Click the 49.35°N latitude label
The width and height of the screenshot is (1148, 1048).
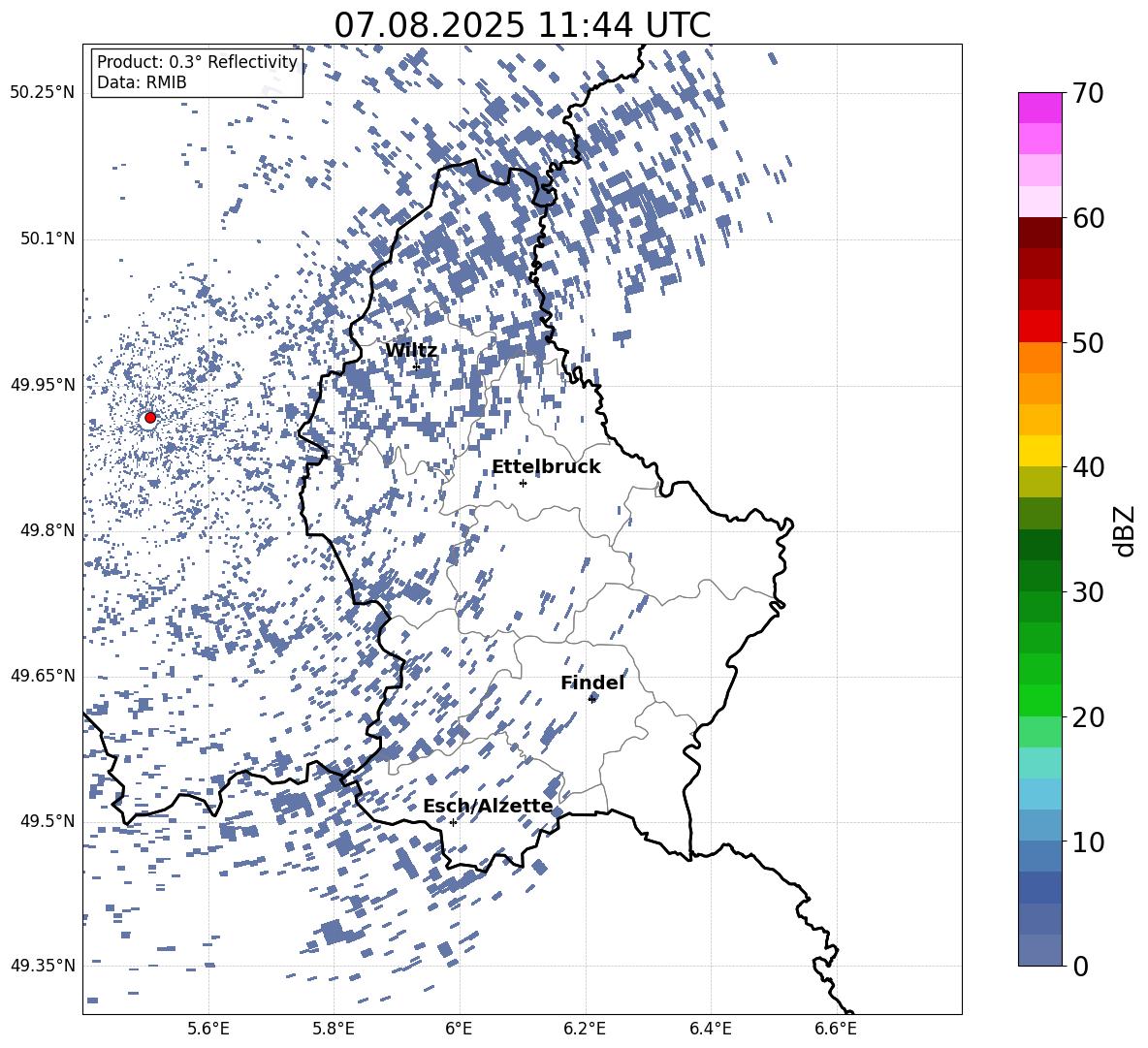tap(43, 966)
